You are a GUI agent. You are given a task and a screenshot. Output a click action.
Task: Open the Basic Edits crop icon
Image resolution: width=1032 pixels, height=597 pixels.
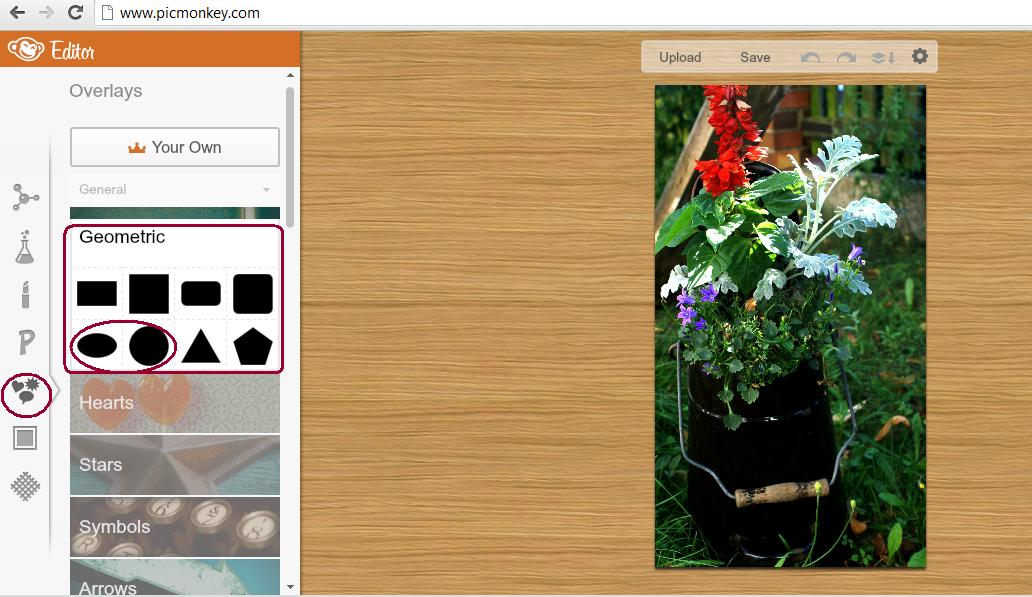click(26, 197)
